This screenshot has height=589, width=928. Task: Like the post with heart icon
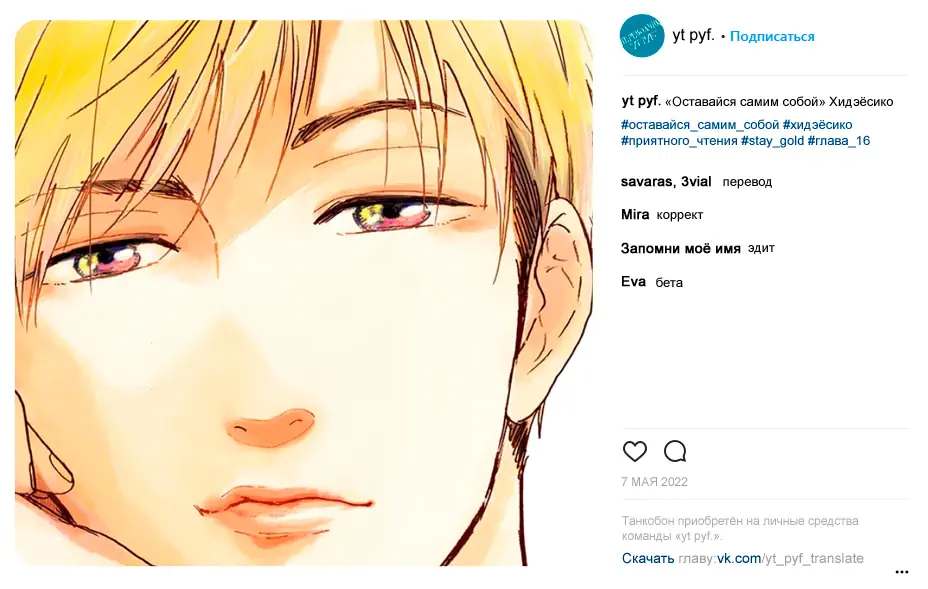pyautogui.click(x=634, y=452)
